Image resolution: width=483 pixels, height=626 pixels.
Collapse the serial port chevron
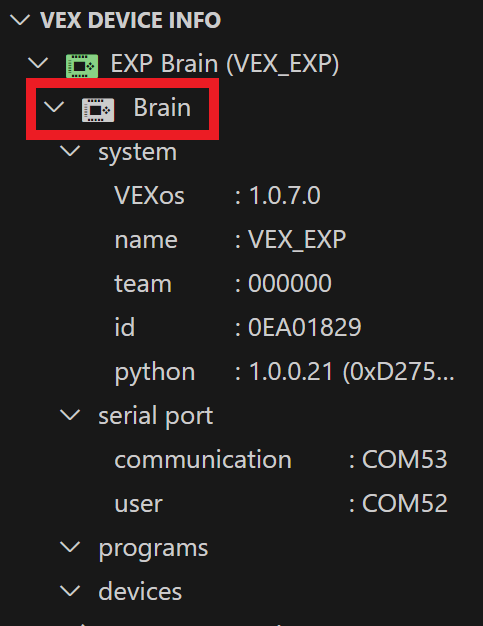tap(70, 415)
